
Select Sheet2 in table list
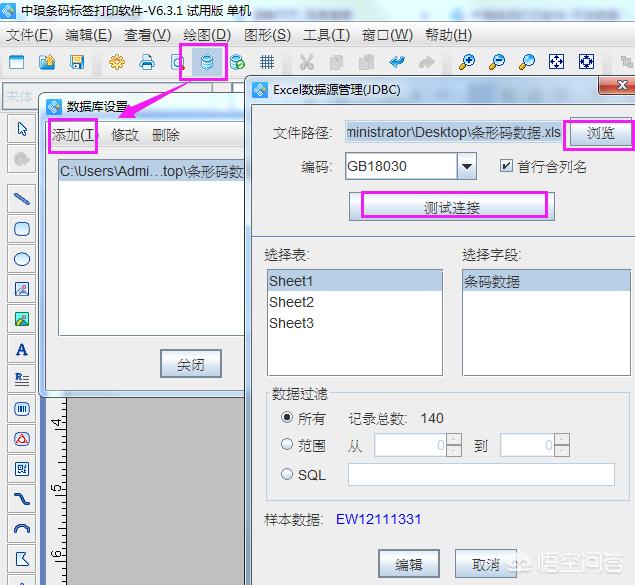tap(355, 302)
